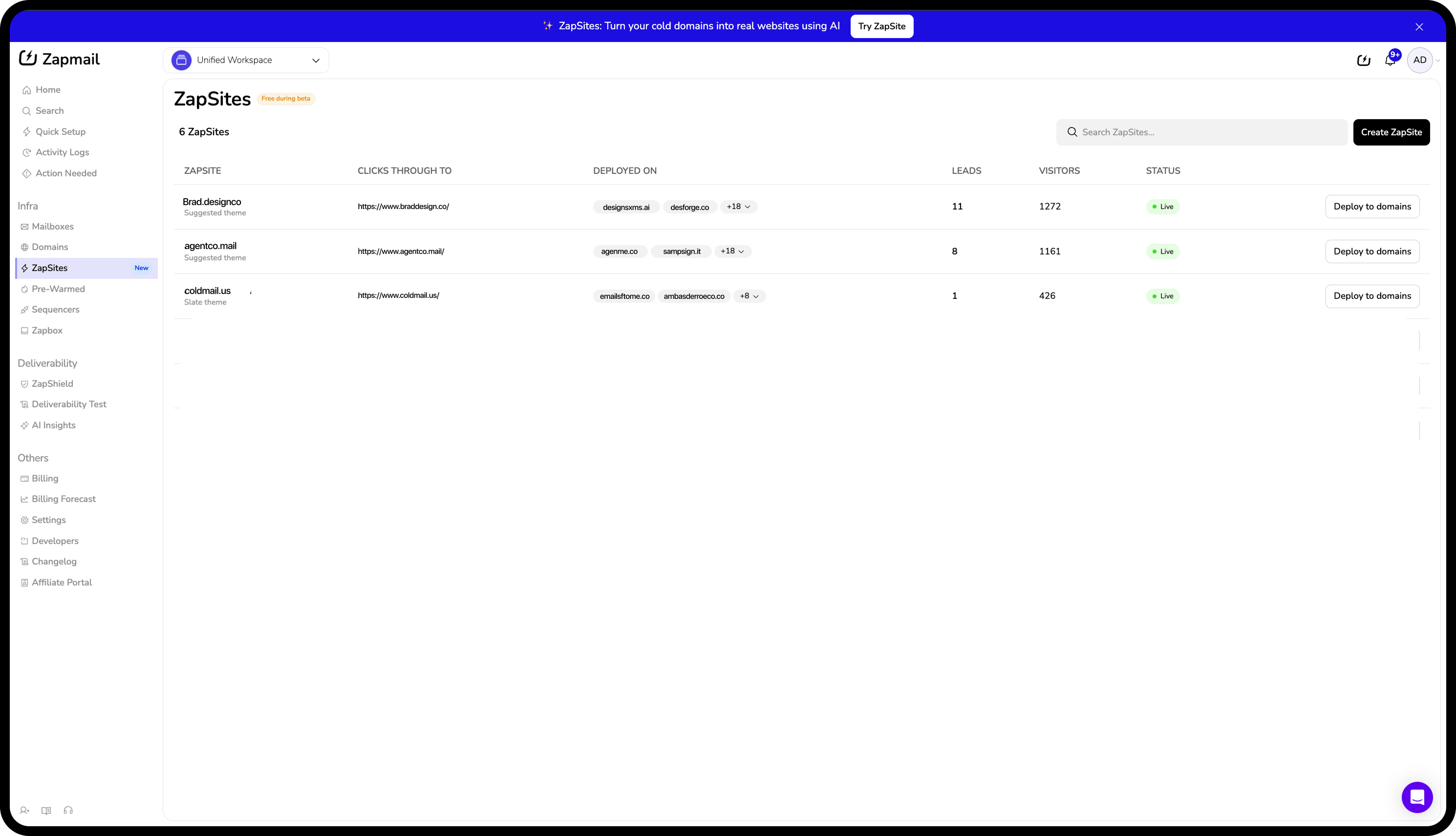The height and width of the screenshot is (836, 1456).
Task: Click the Brad.designco ZapSite name
Action: coord(212,202)
